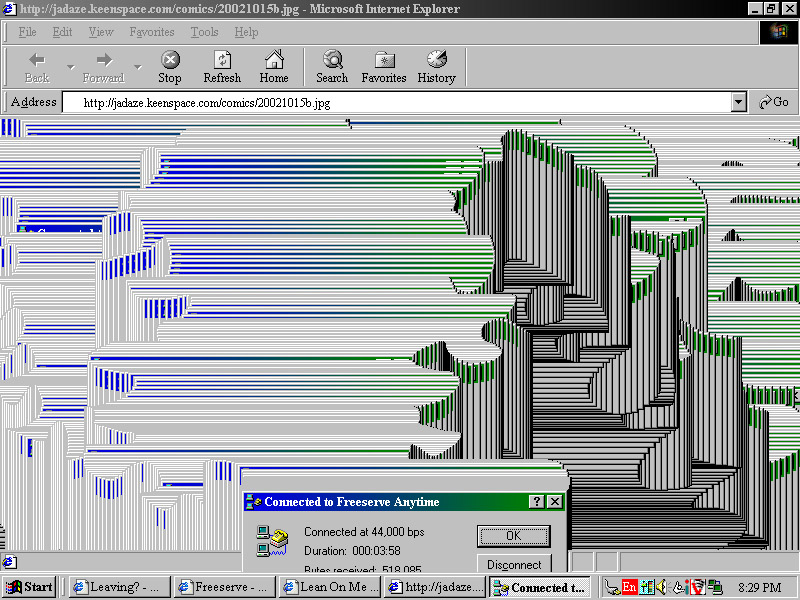The width and height of the screenshot is (800, 600).
Task: Click the Disconnect button
Action: pyautogui.click(x=514, y=565)
